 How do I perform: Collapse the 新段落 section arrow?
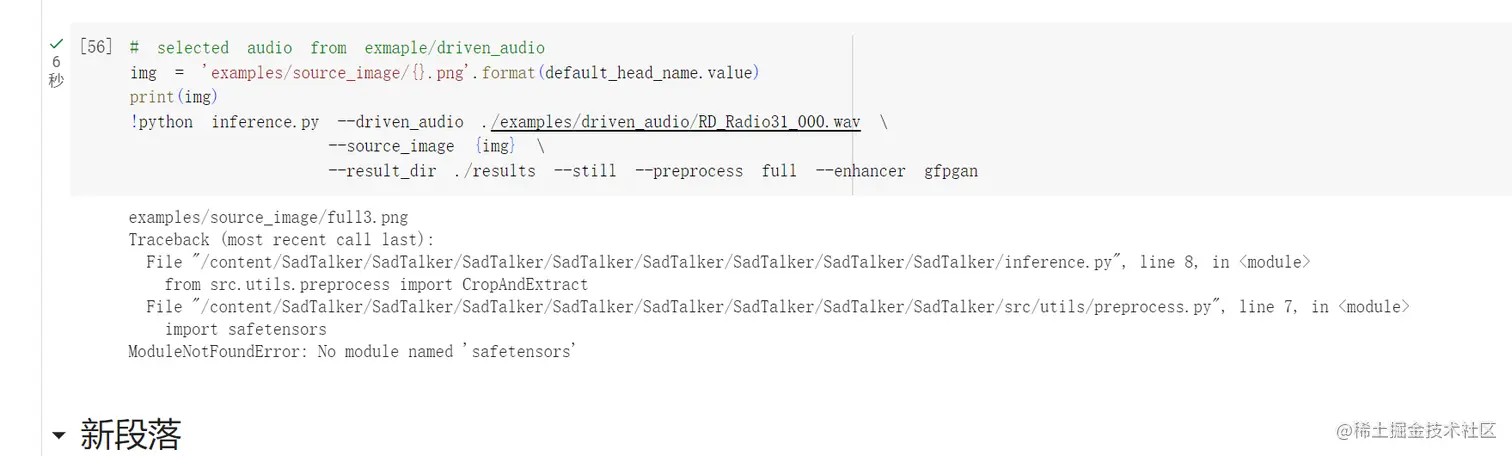59,436
